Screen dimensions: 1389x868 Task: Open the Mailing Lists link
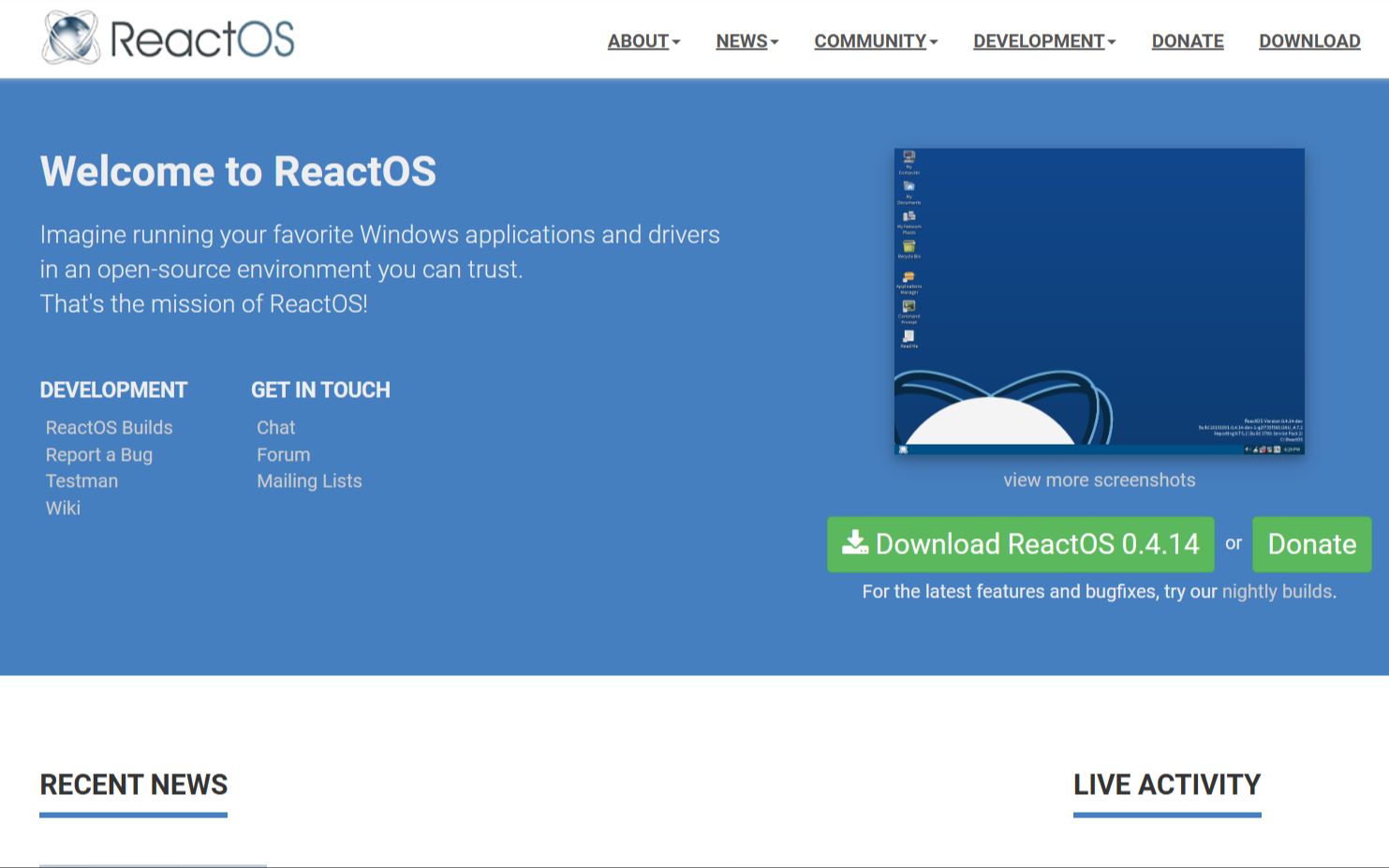[x=309, y=480]
